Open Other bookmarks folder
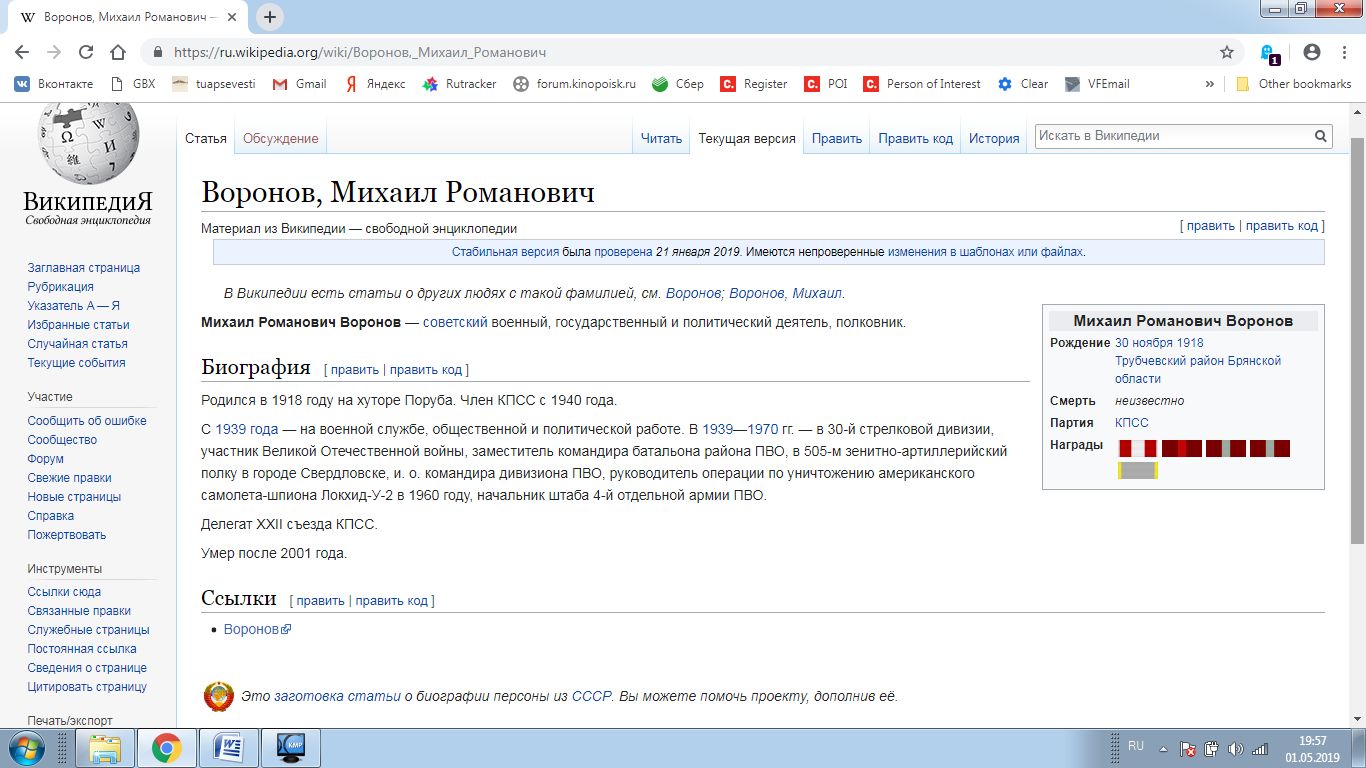The height and width of the screenshot is (768, 1366). click(x=1294, y=84)
